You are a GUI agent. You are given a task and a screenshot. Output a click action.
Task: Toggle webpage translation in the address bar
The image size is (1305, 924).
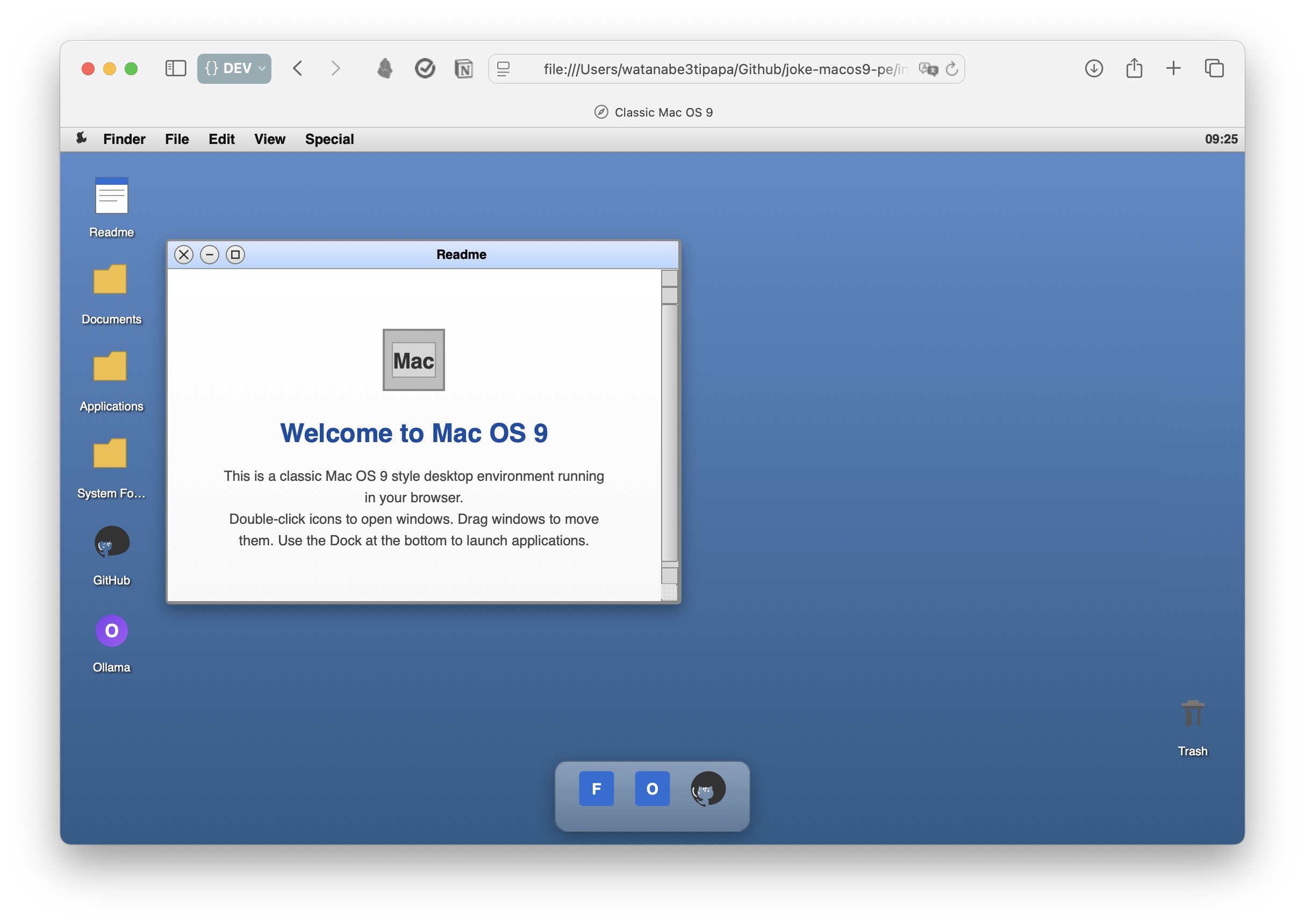[929, 68]
